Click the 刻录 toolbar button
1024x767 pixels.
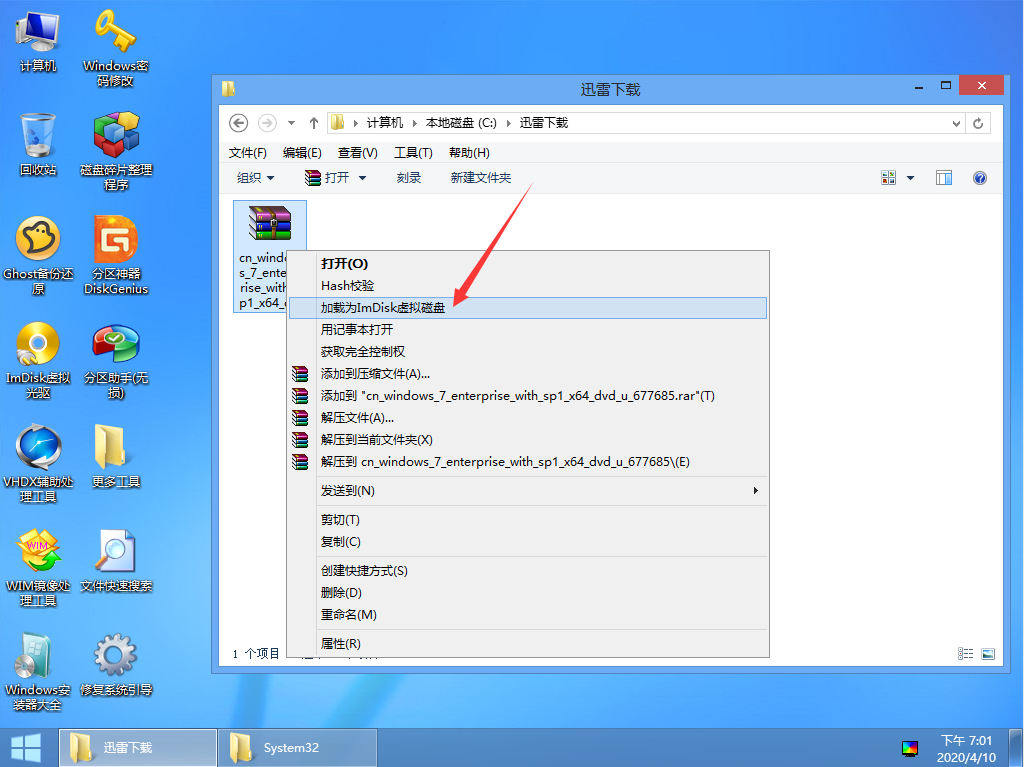point(409,178)
